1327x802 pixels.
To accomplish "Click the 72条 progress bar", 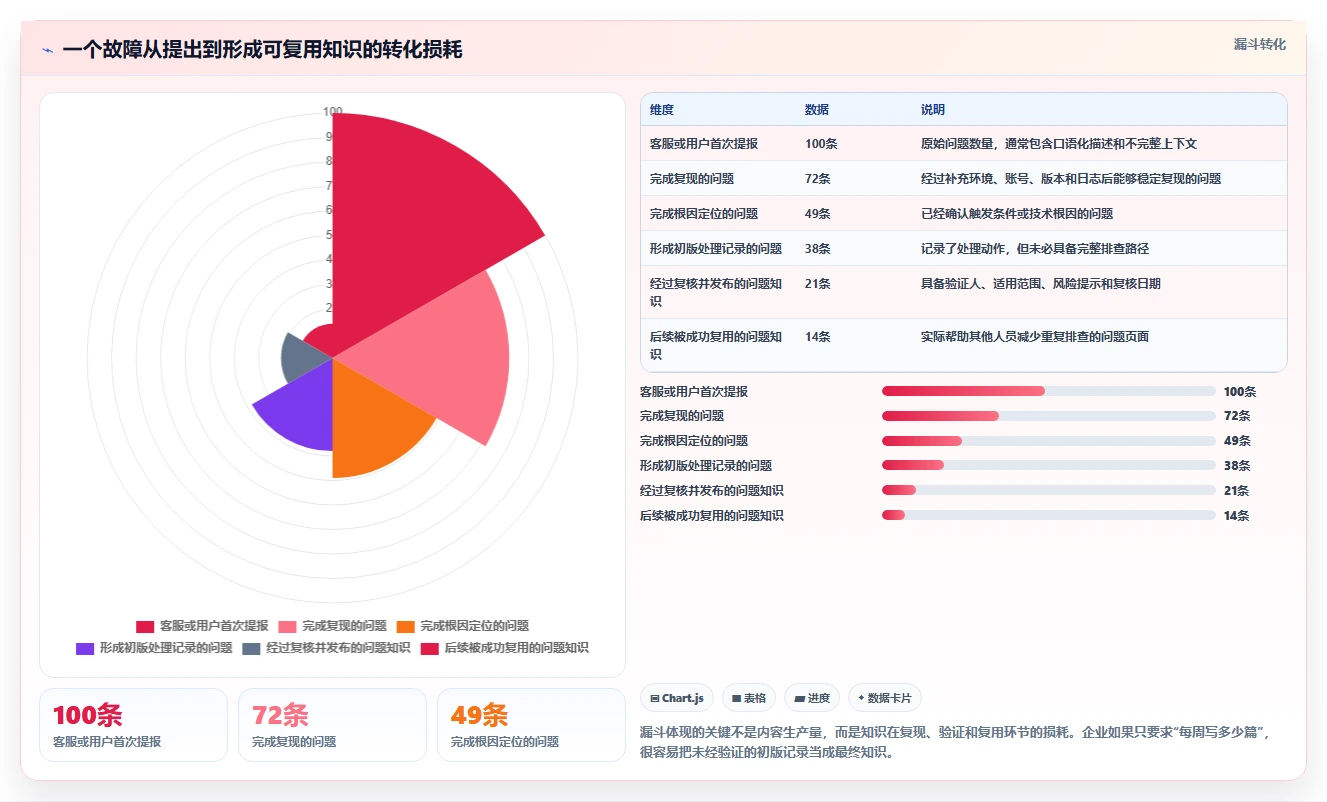I will point(1049,416).
